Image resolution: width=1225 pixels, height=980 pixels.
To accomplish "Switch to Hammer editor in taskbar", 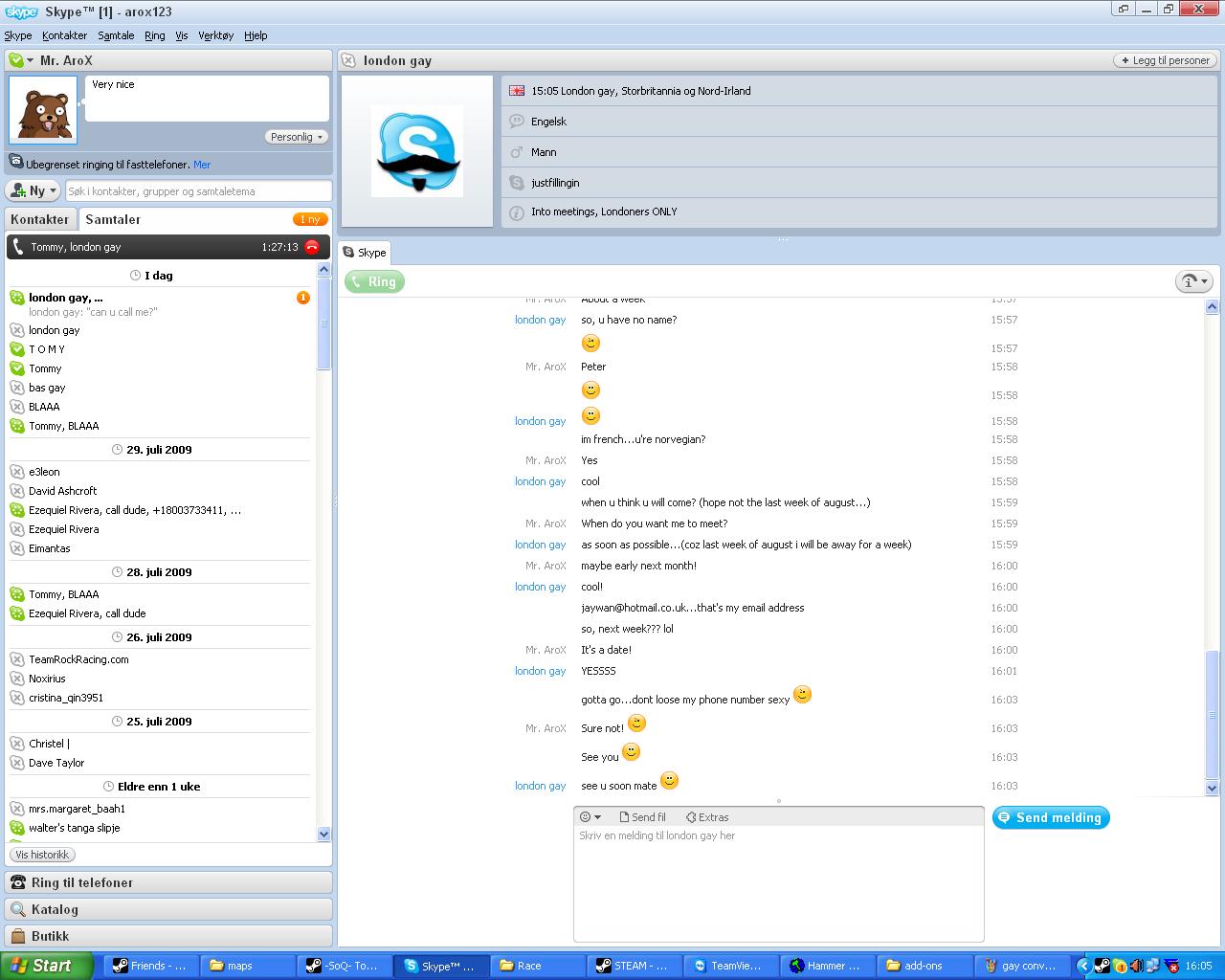I will [x=825, y=966].
